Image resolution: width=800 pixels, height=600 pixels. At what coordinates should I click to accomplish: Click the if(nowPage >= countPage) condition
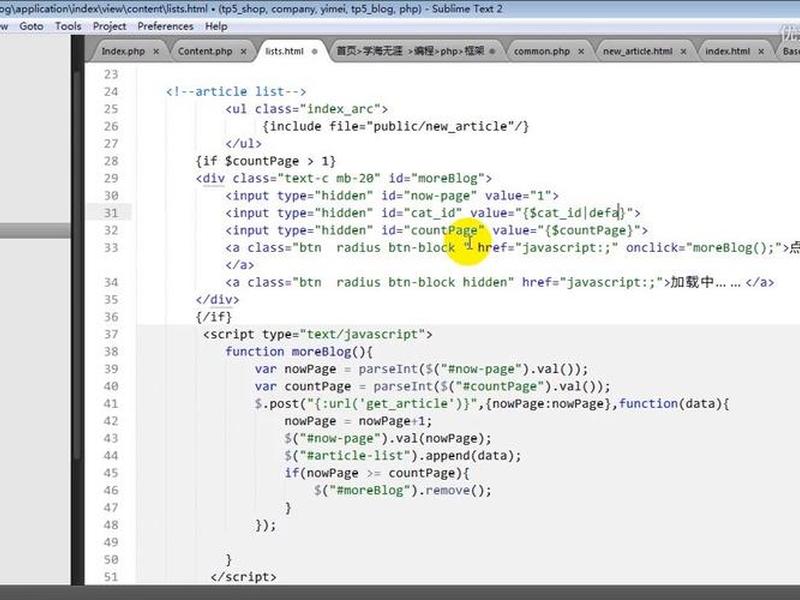pos(377,473)
